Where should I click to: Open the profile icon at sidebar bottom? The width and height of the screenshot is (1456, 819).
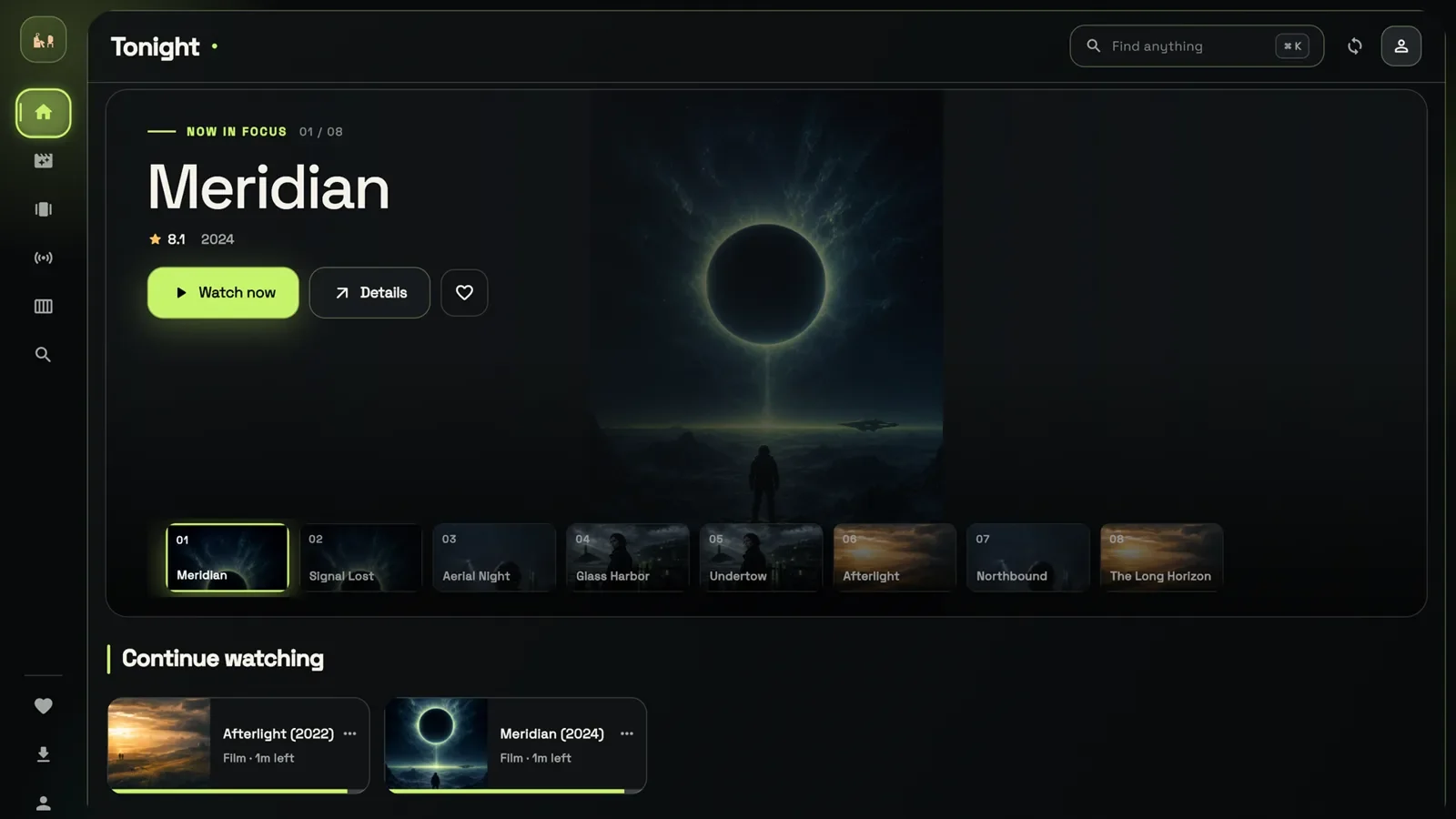point(43,803)
